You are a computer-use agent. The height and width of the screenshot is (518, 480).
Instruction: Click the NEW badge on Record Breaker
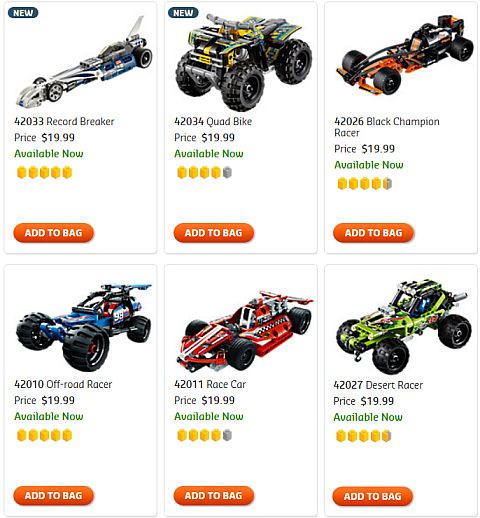click(23, 13)
